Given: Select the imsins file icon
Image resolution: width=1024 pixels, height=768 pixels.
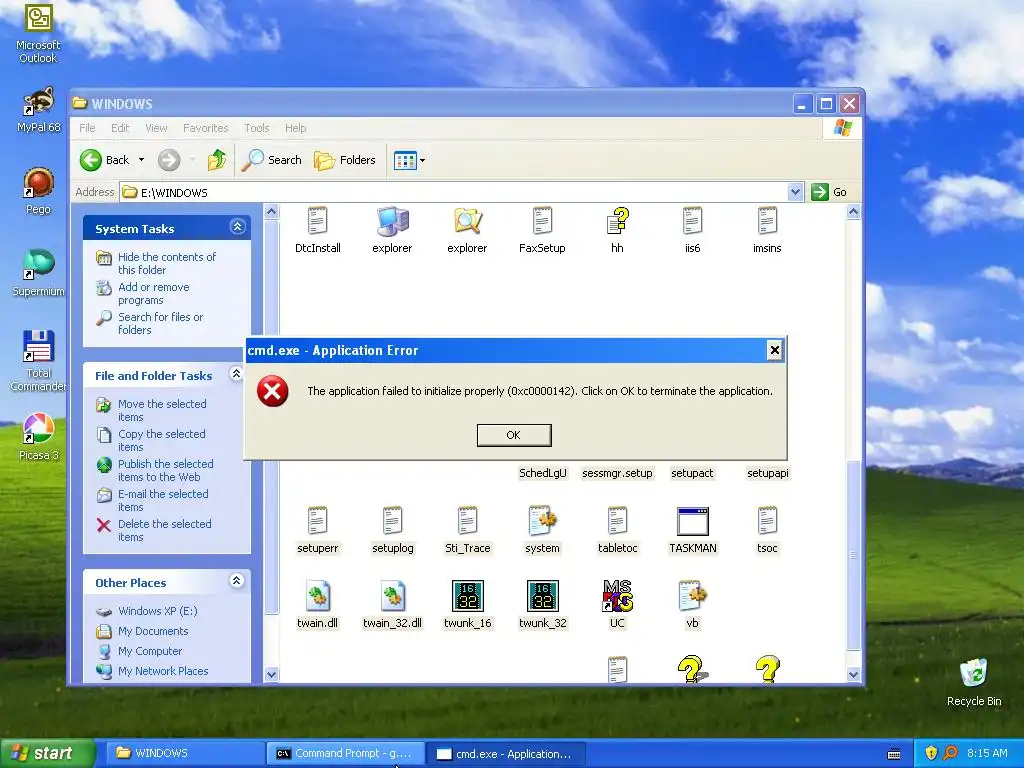Looking at the screenshot, I should pyautogui.click(x=767, y=221).
